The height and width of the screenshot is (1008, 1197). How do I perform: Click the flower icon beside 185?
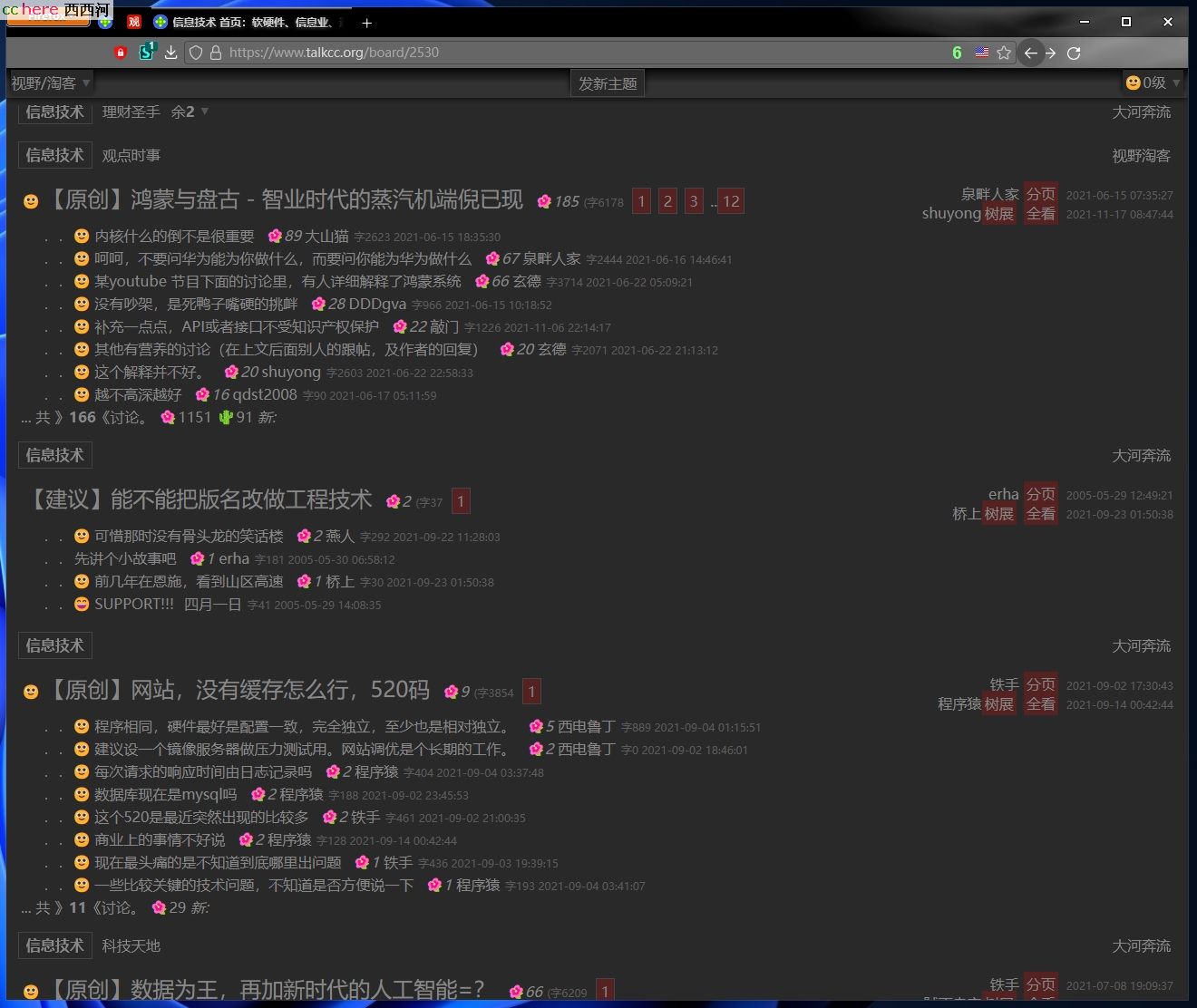click(543, 201)
